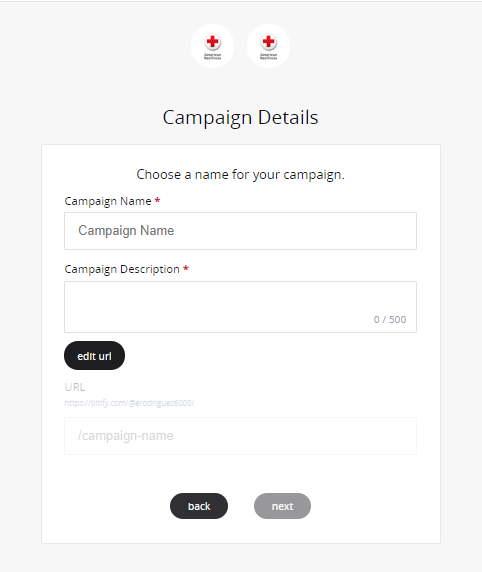Click the left American Red Cross logo
Image resolution: width=482 pixels, height=572 pixels.
click(x=212, y=46)
